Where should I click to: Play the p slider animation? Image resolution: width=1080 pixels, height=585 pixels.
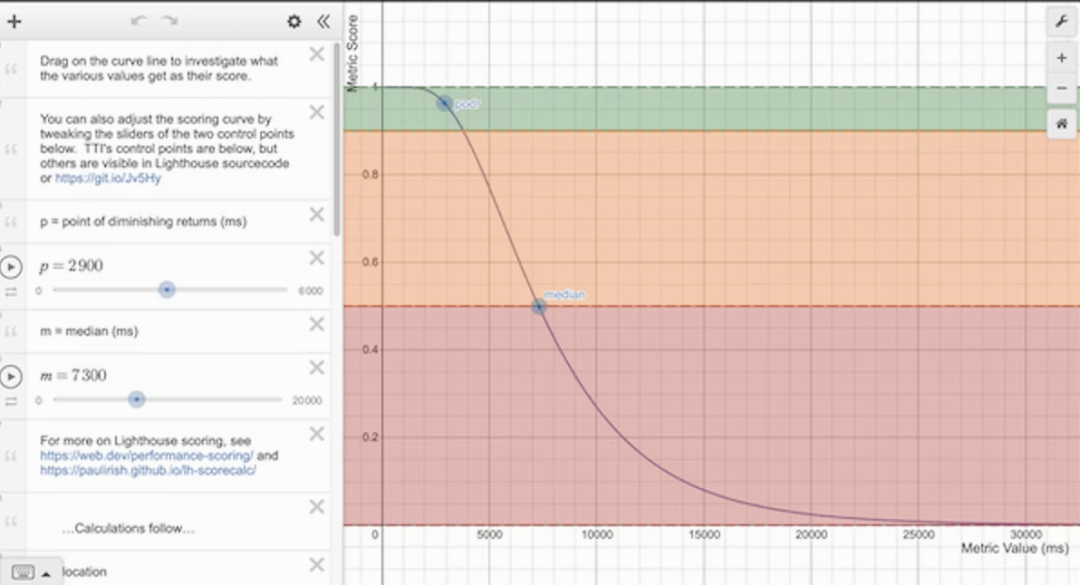click(x=11, y=267)
